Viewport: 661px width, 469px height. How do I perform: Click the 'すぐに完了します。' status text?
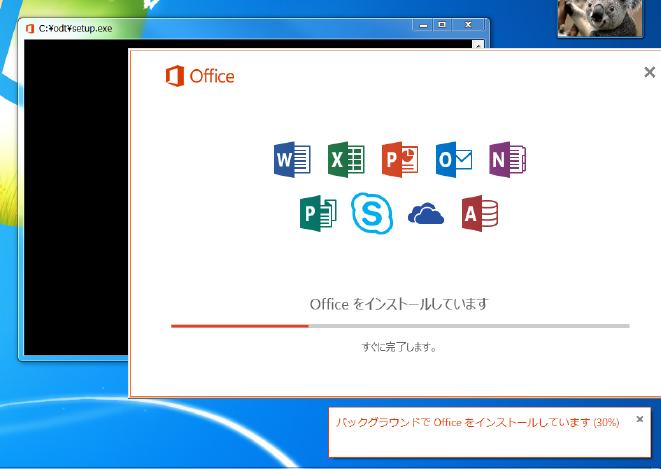(399, 347)
